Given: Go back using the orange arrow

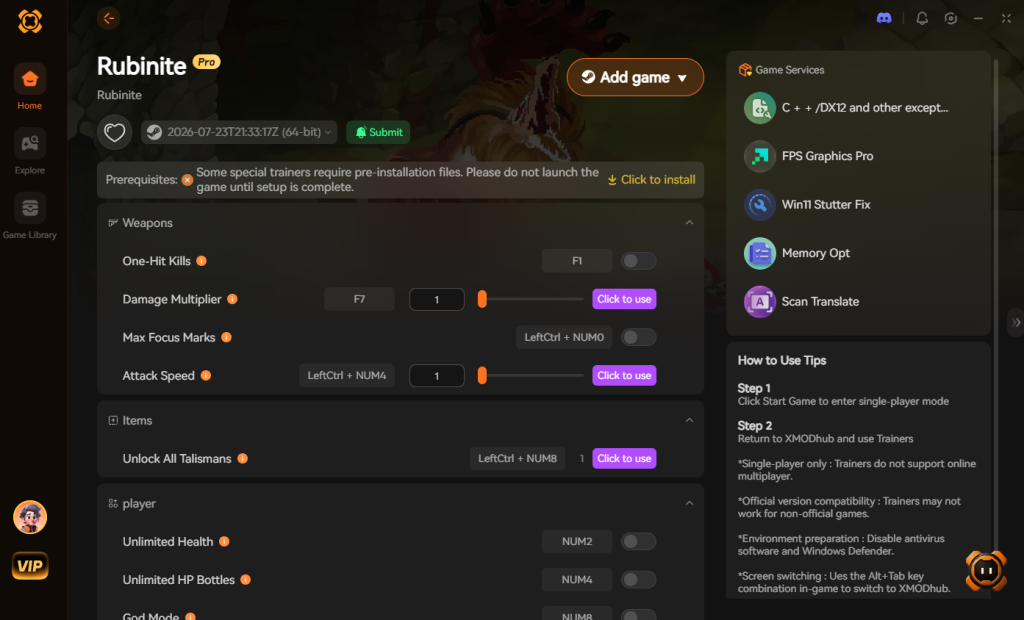Looking at the screenshot, I should (108, 18).
